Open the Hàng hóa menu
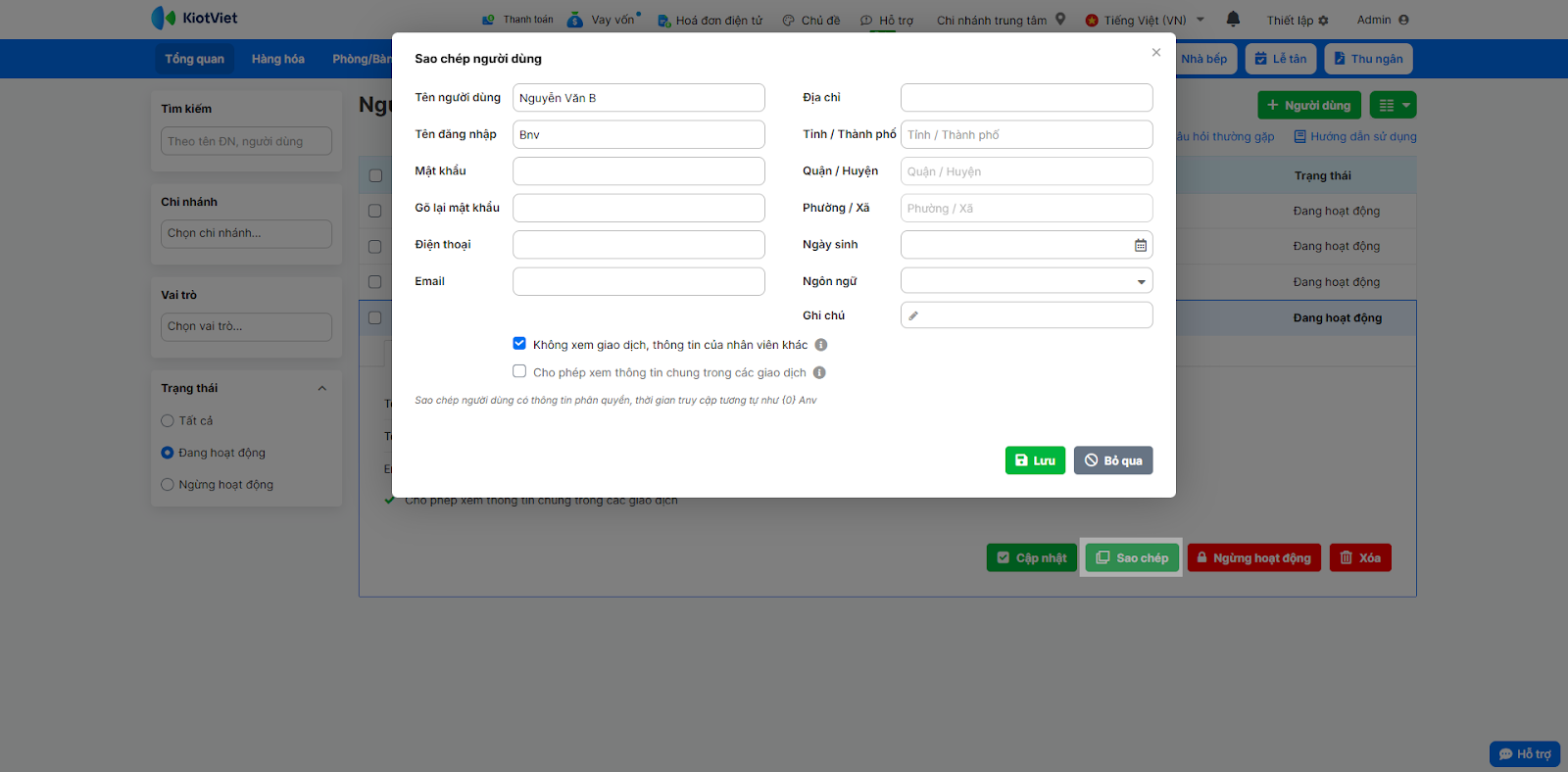The height and width of the screenshot is (772, 1568). click(x=278, y=59)
